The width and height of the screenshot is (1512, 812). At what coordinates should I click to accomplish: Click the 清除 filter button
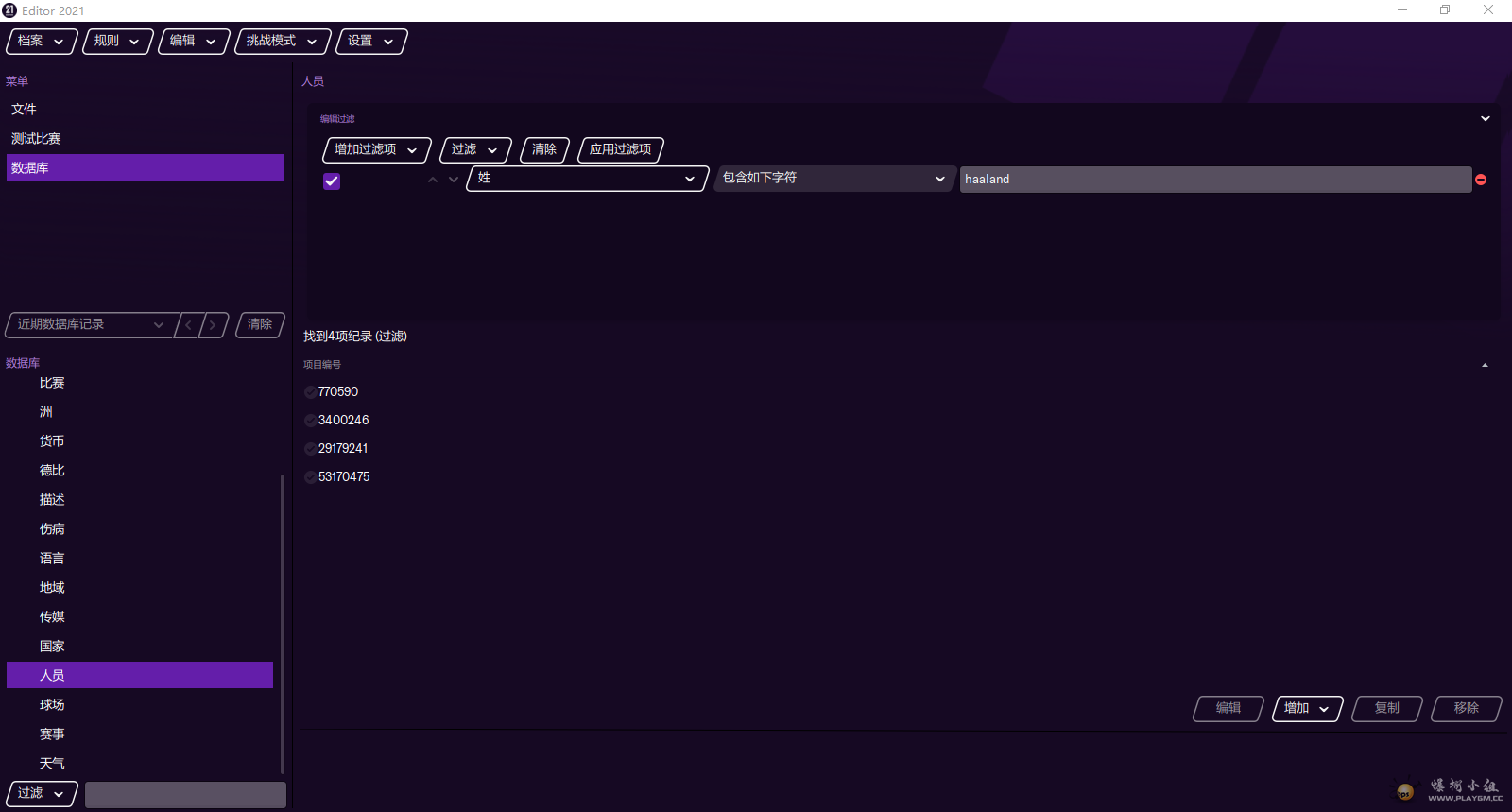tap(544, 150)
